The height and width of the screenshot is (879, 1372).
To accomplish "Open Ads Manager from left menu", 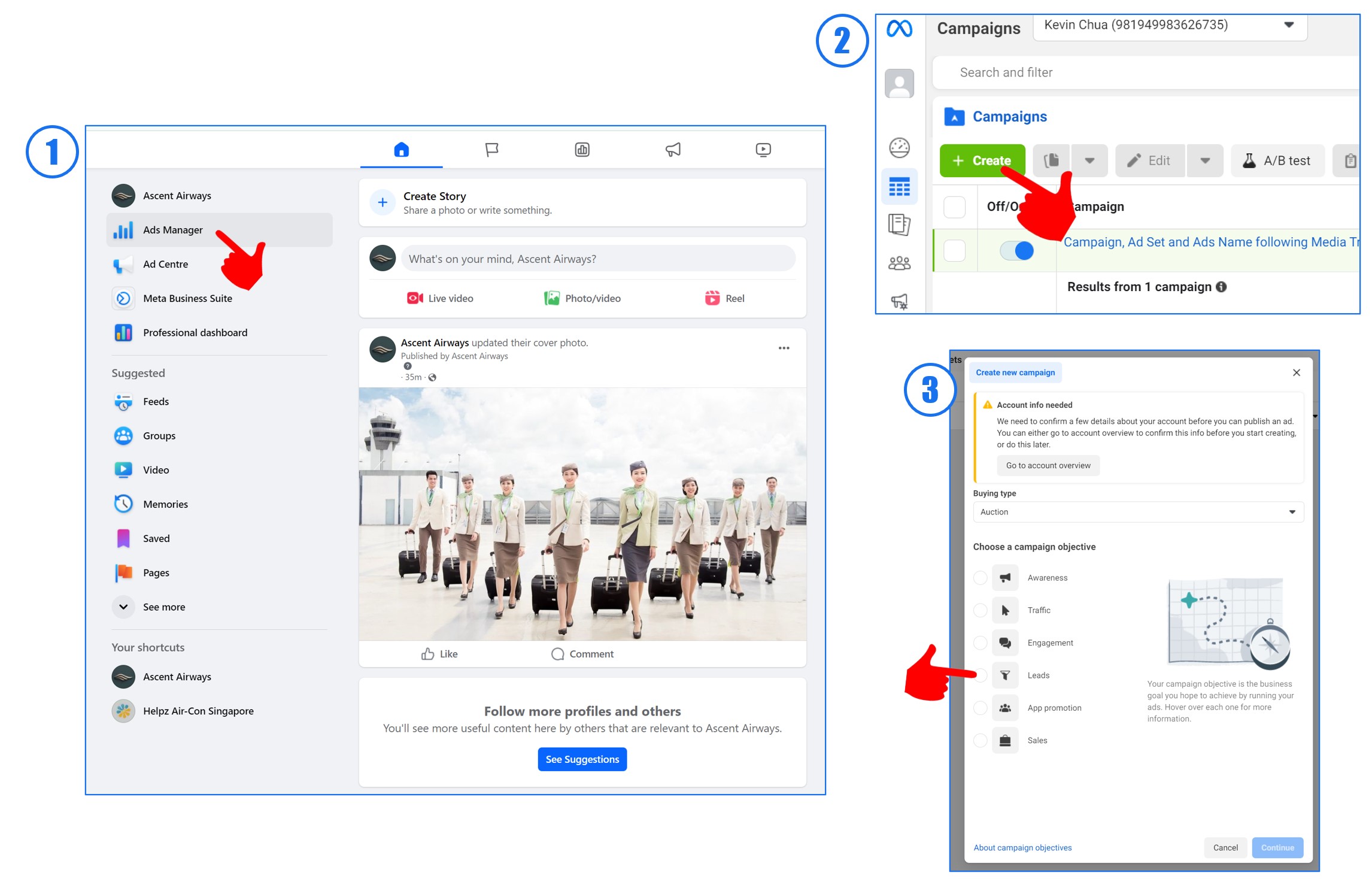I will [172, 230].
